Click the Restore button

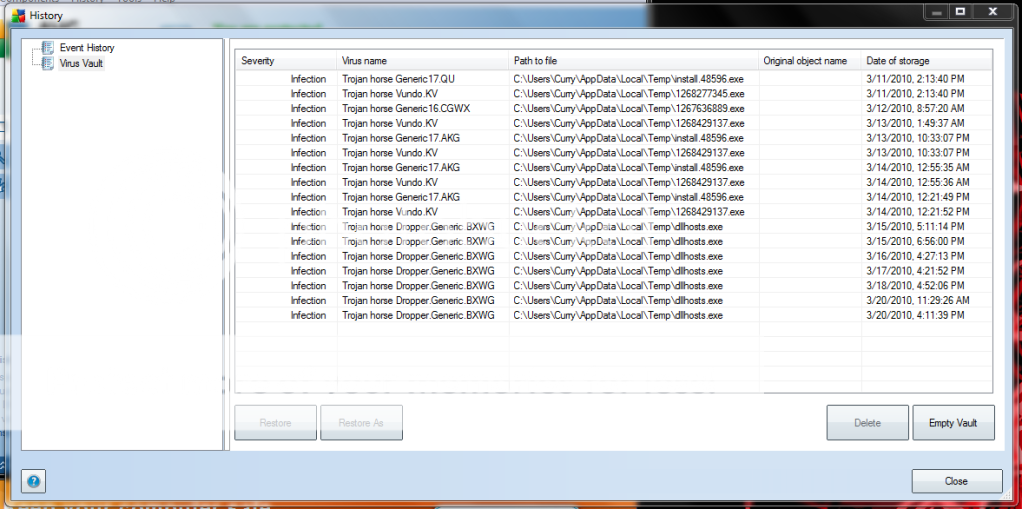275,423
